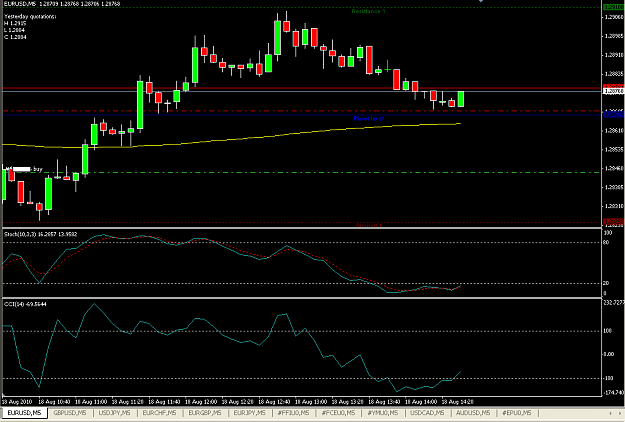Select the EURJPY,M5 chart tab
This screenshot has width=625, height=422.
point(250,413)
